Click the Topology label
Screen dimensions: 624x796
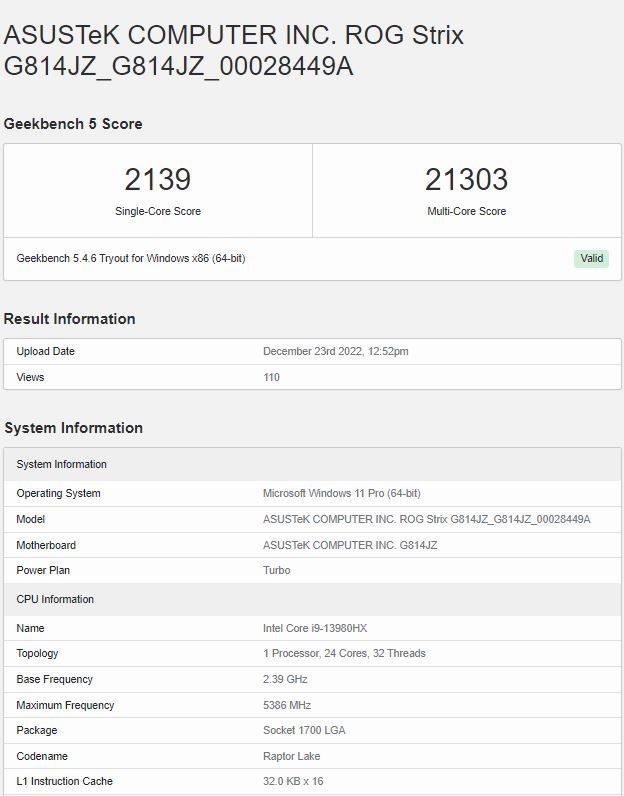coord(37,653)
